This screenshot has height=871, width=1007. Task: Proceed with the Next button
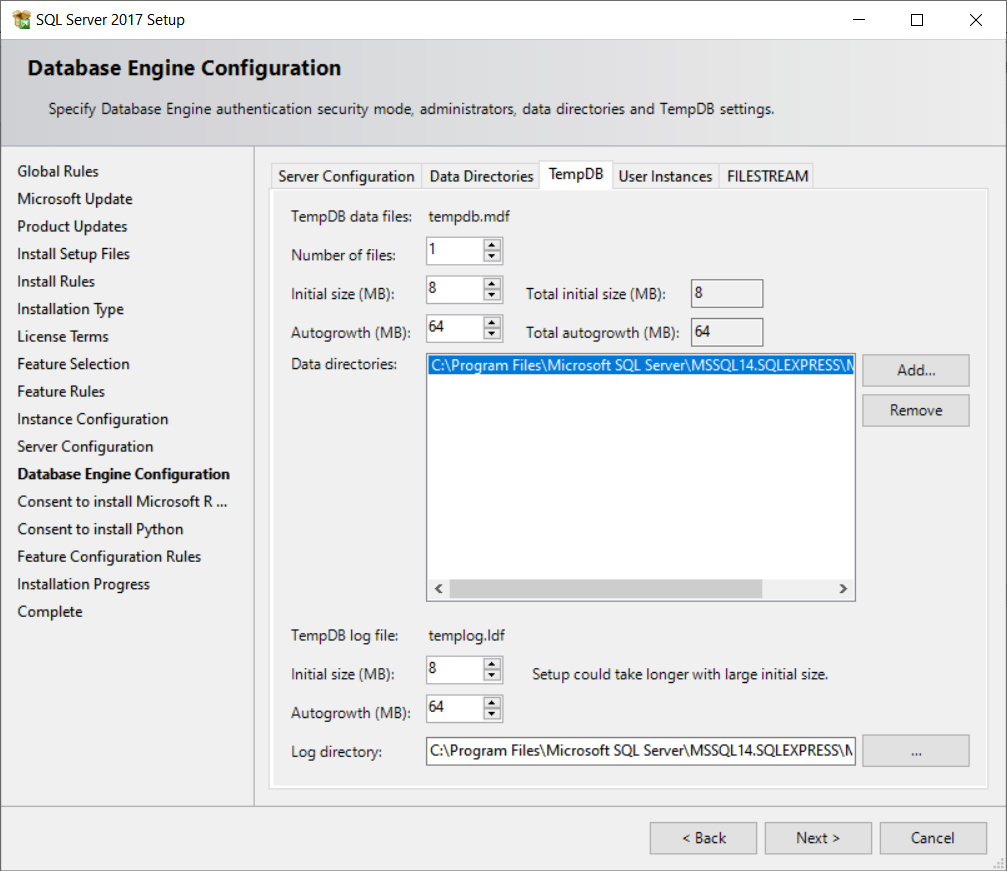pos(817,838)
